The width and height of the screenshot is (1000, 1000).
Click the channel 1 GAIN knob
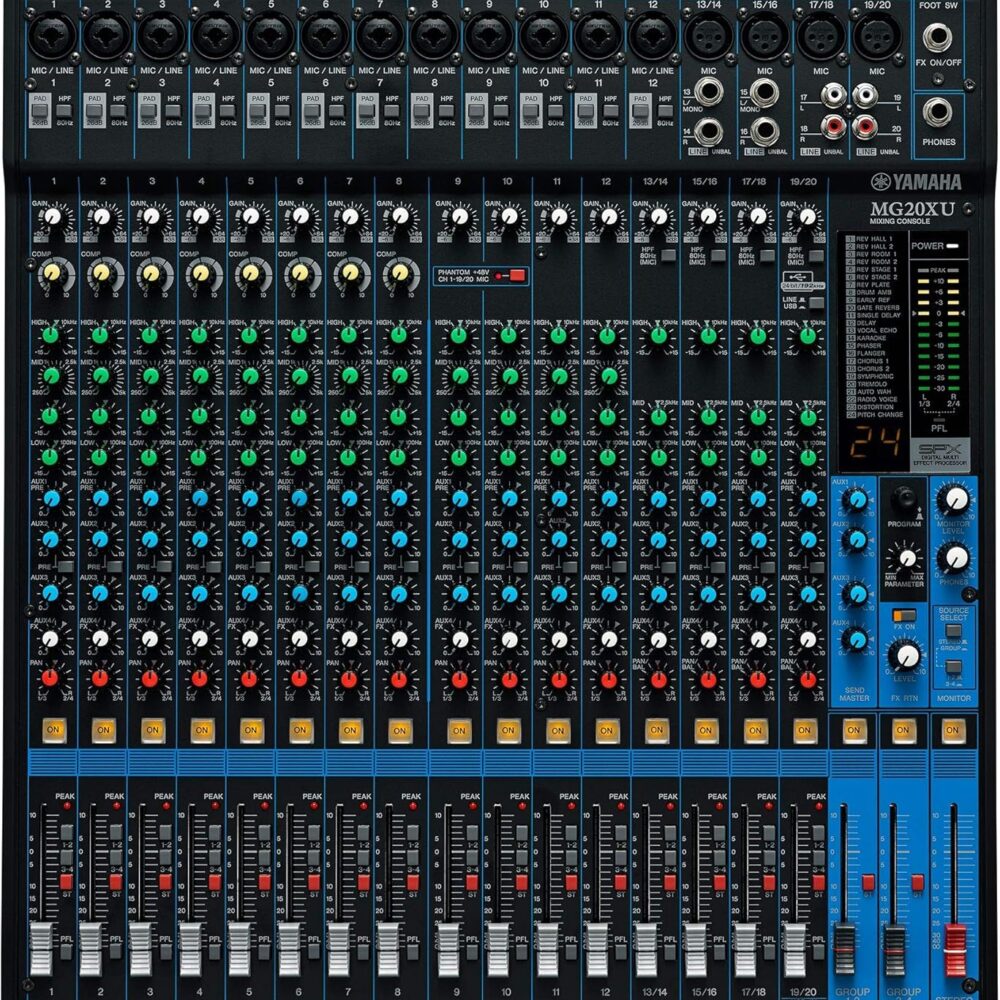coord(53,217)
